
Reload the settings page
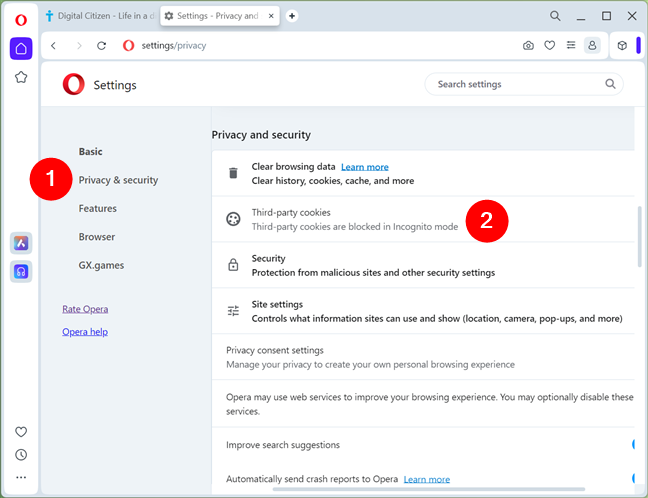click(102, 45)
